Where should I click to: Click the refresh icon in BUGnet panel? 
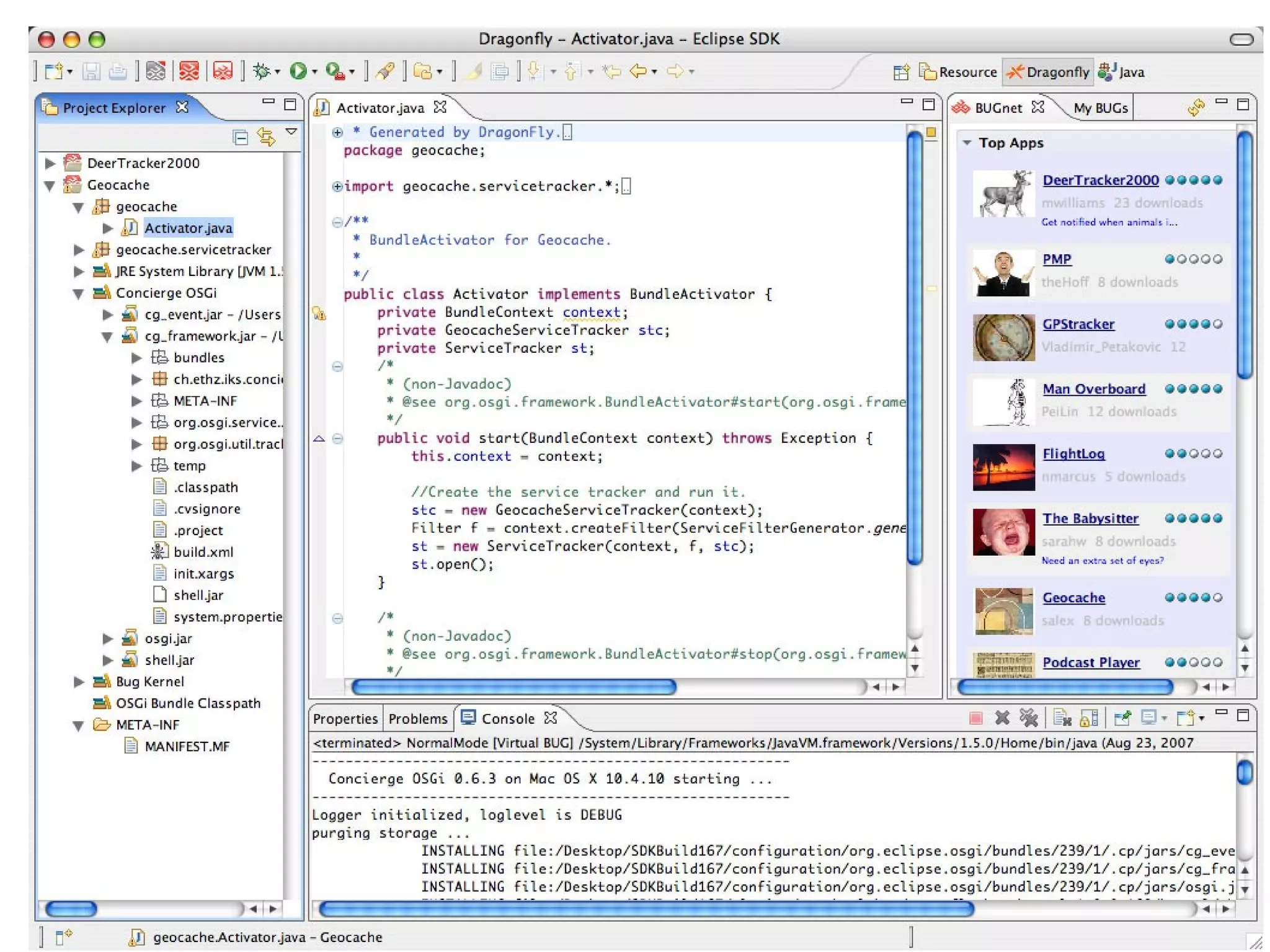pyautogui.click(x=1196, y=107)
